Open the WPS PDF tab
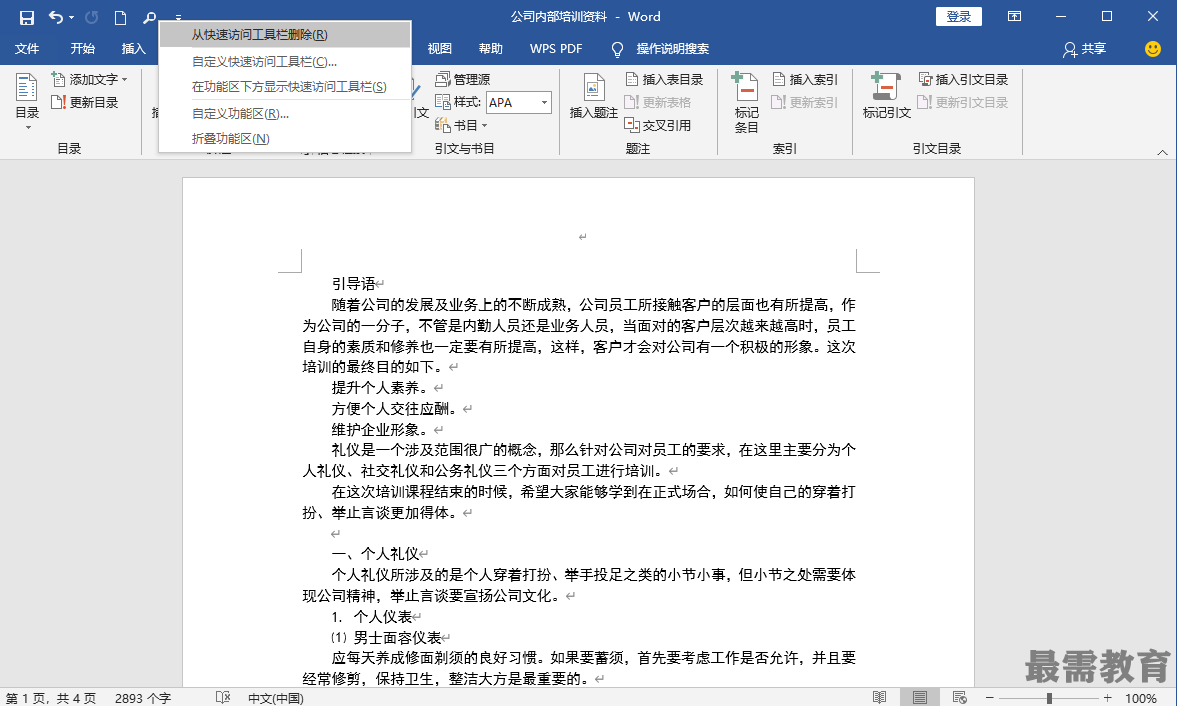This screenshot has width=1177, height=706. point(556,49)
